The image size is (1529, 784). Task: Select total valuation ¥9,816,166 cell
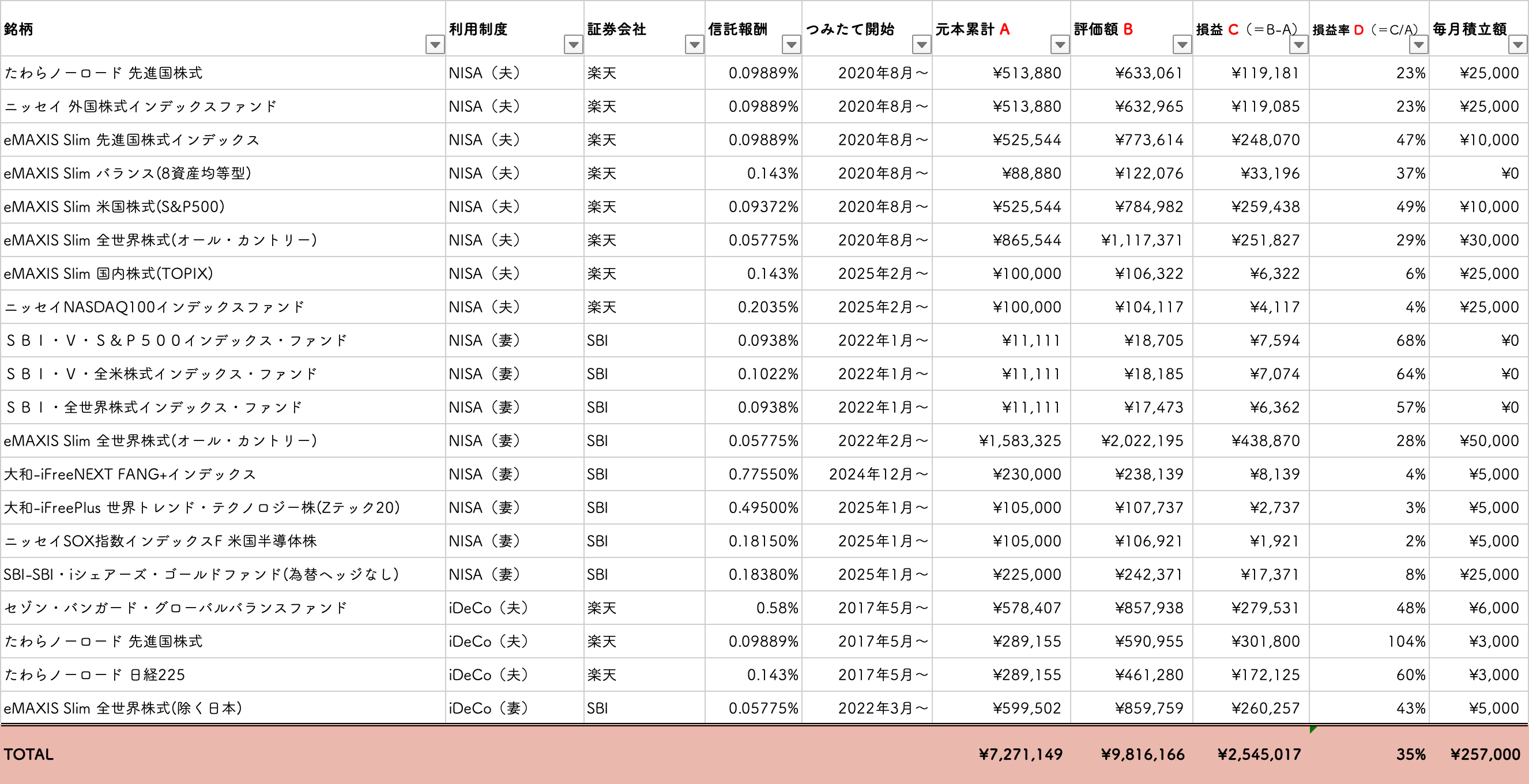pyautogui.click(x=1132, y=755)
